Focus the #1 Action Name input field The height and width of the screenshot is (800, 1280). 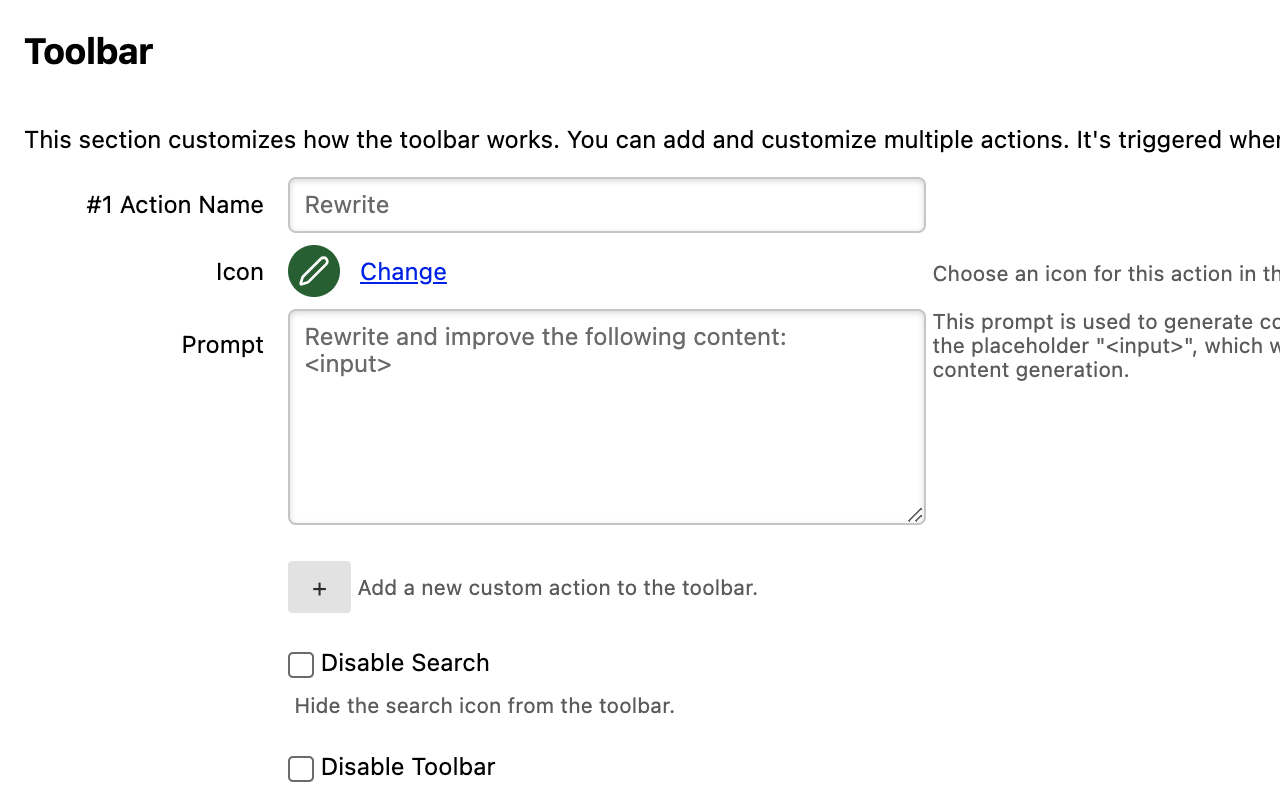coord(606,205)
